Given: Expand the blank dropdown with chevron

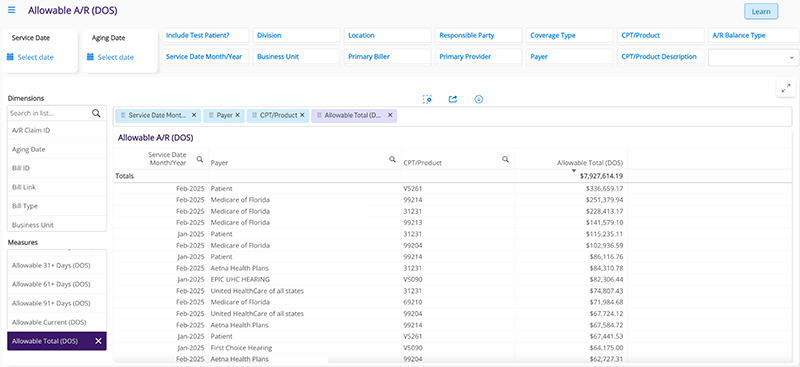Looking at the screenshot, I should click(x=753, y=58).
